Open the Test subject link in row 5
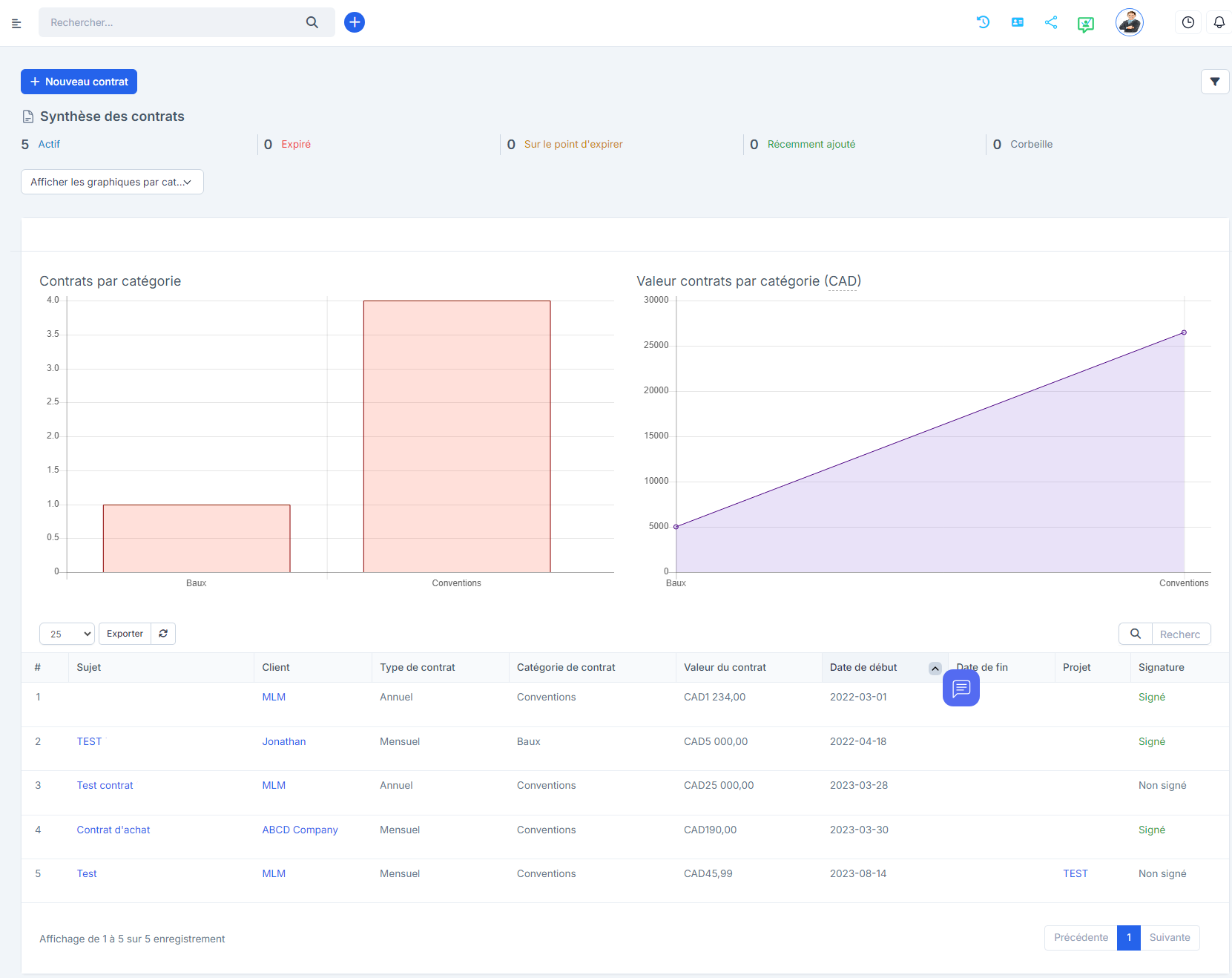Image resolution: width=1232 pixels, height=978 pixels. tap(87, 873)
